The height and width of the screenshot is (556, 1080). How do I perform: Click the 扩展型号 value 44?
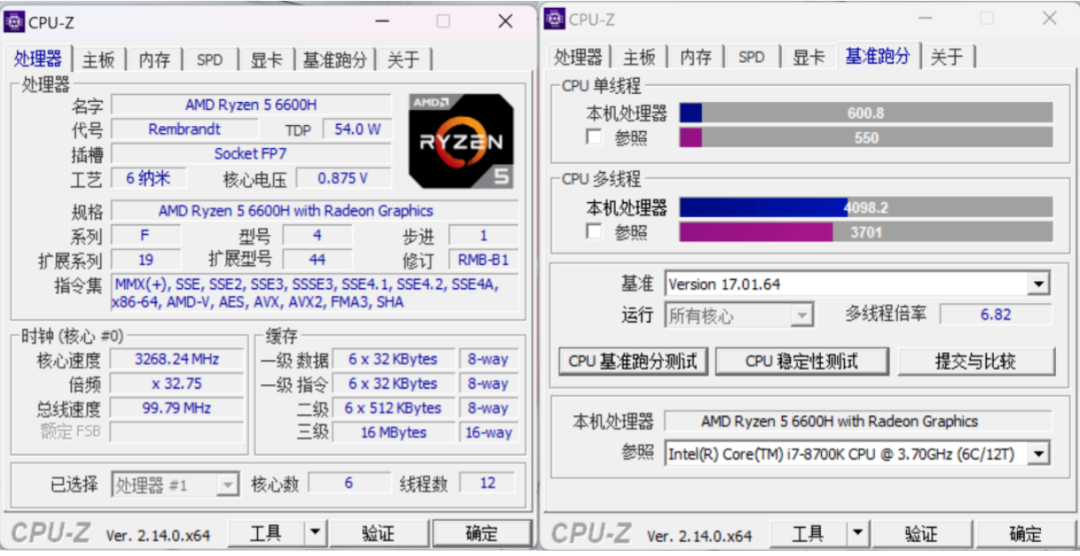(x=317, y=260)
